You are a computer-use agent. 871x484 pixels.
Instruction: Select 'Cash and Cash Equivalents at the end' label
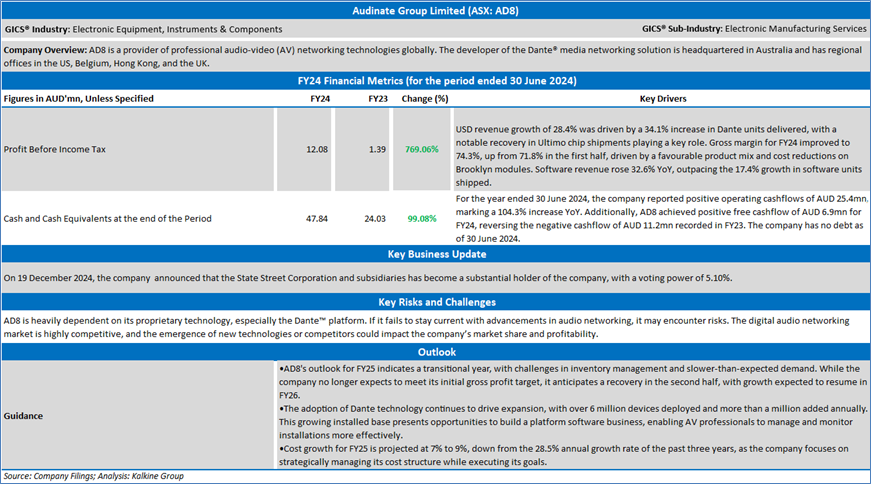pyautogui.click(x=107, y=219)
